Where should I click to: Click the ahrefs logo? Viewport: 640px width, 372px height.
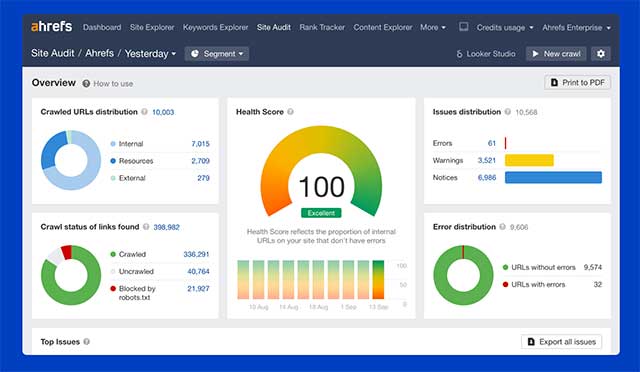[51, 27]
